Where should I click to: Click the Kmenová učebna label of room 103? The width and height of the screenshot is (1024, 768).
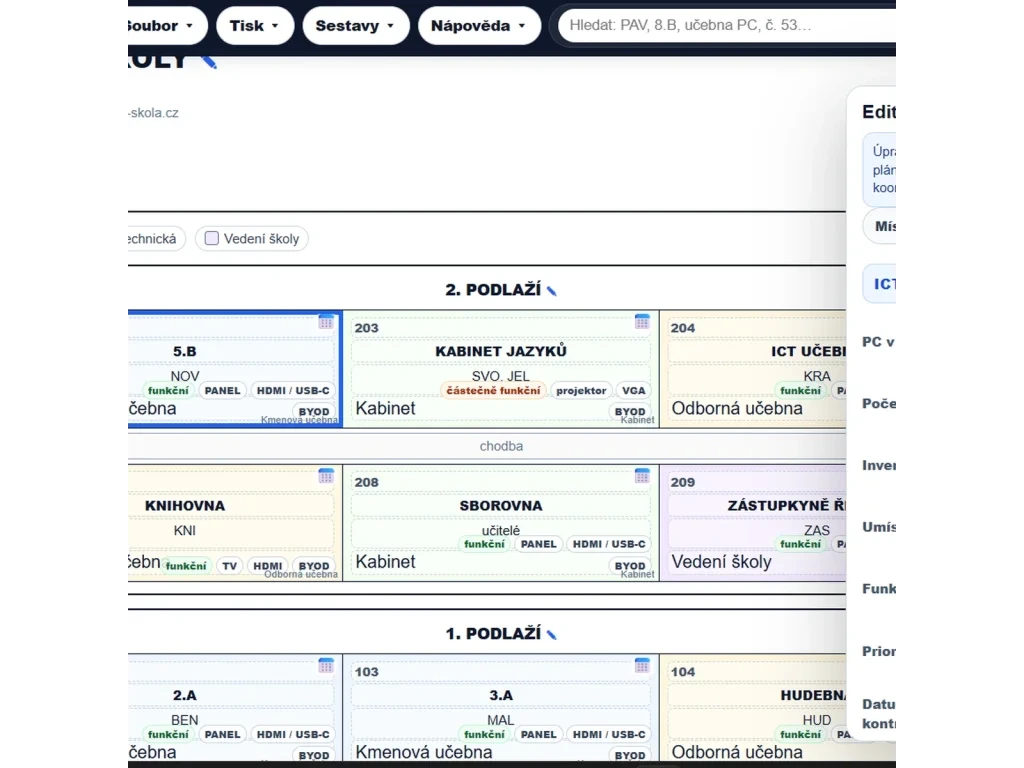tap(424, 752)
